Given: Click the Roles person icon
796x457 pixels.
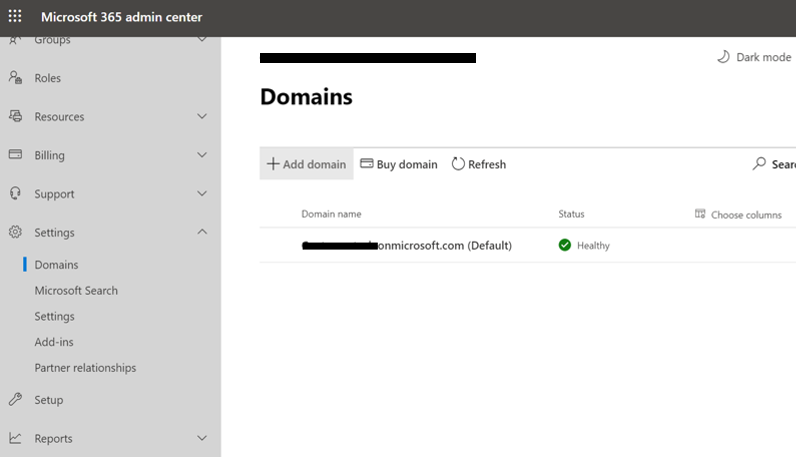Looking at the screenshot, I should coord(15,78).
